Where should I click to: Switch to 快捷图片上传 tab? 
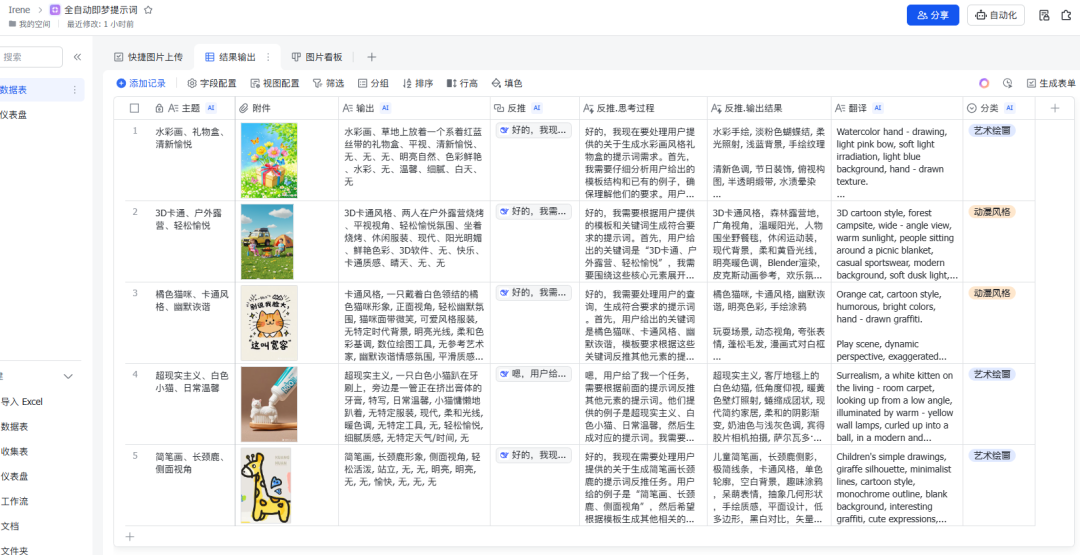148,57
